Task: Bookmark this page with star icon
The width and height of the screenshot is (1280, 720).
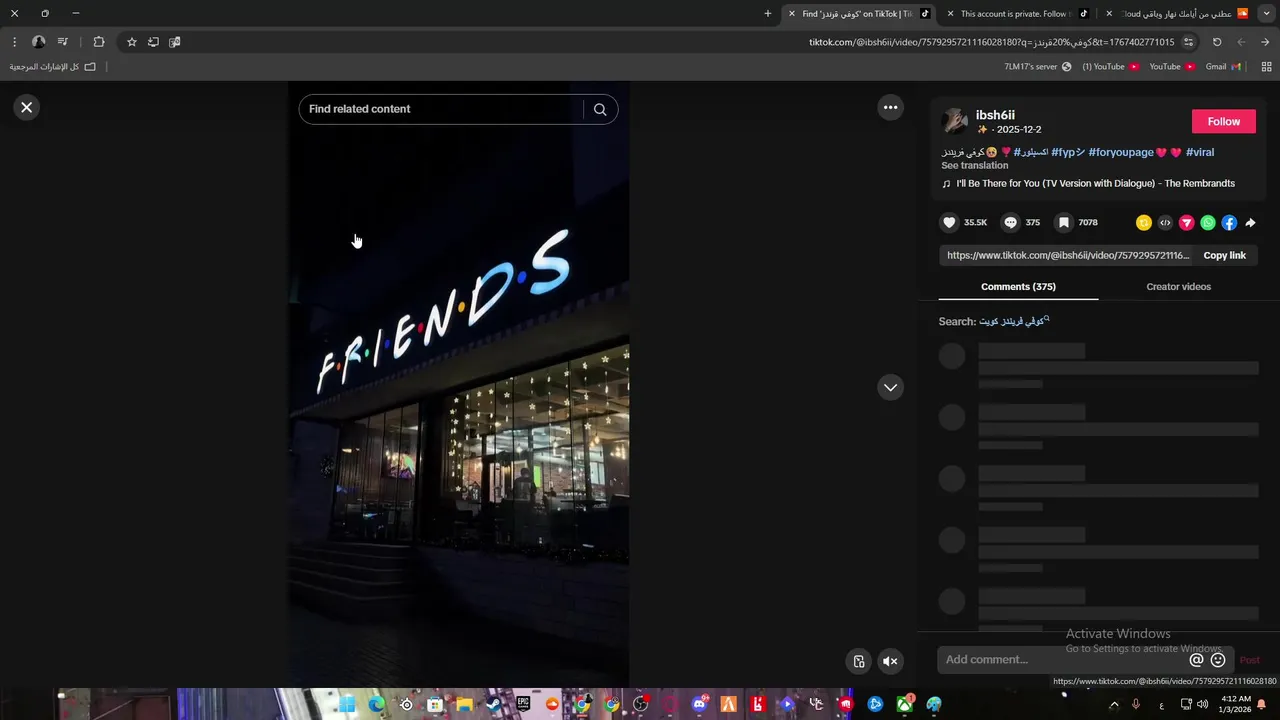Action: [131, 42]
